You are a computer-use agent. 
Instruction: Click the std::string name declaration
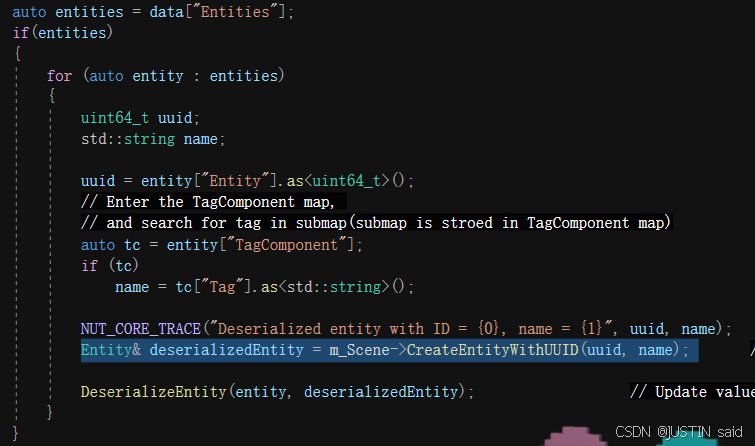[153, 138]
